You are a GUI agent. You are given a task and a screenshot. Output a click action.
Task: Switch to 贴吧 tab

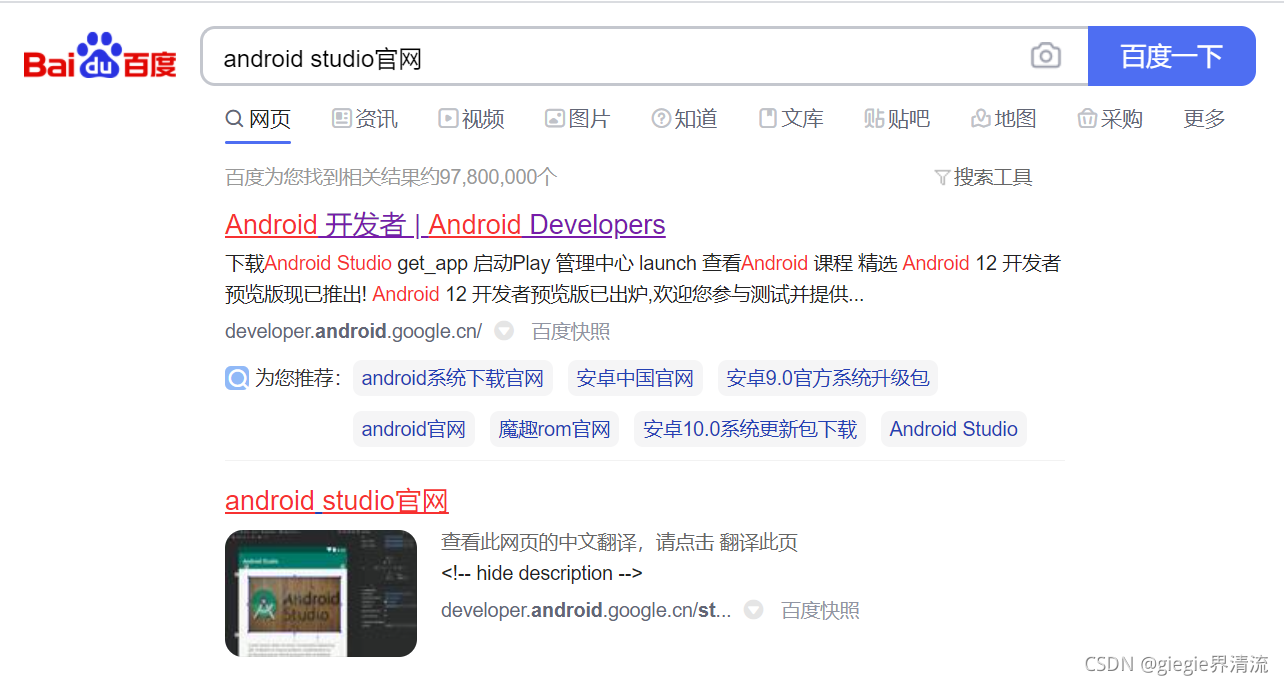(x=898, y=119)
